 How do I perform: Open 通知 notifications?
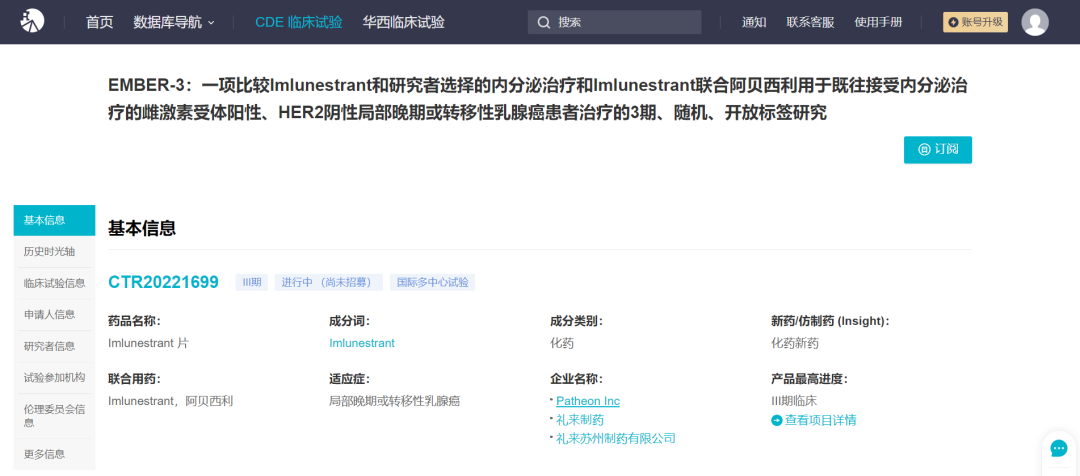point(754,22)
